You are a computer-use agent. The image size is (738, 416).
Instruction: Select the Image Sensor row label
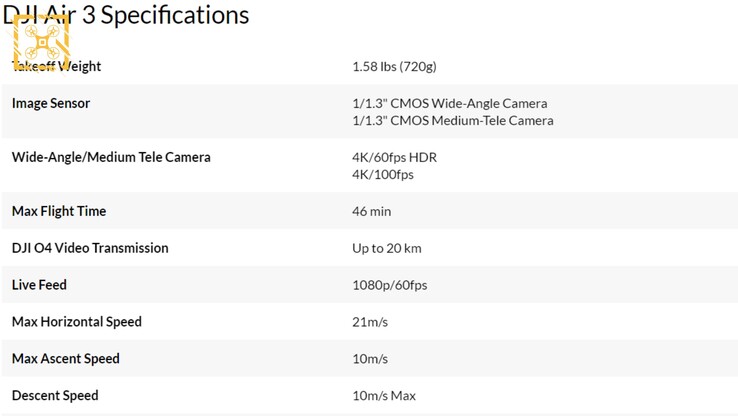[x=51, y=103]
